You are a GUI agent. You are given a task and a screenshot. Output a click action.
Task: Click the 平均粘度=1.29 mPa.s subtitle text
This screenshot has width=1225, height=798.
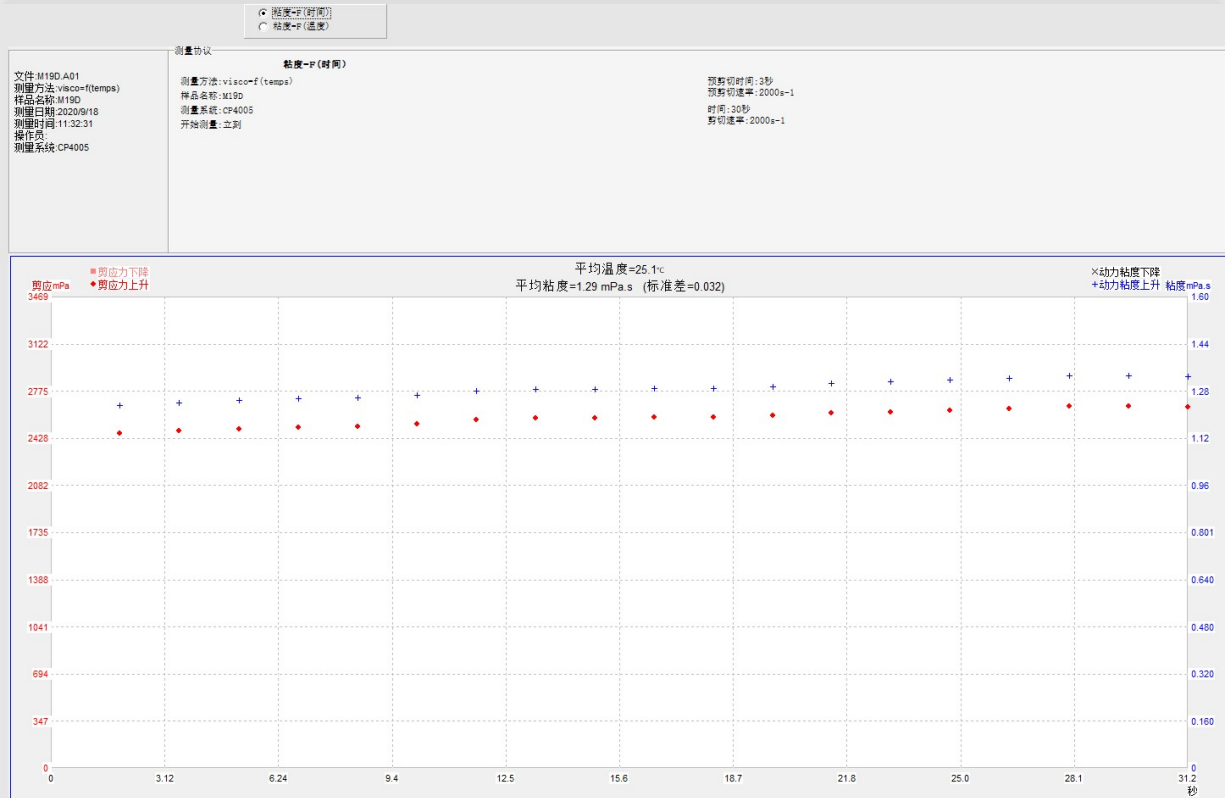(619, 286)
